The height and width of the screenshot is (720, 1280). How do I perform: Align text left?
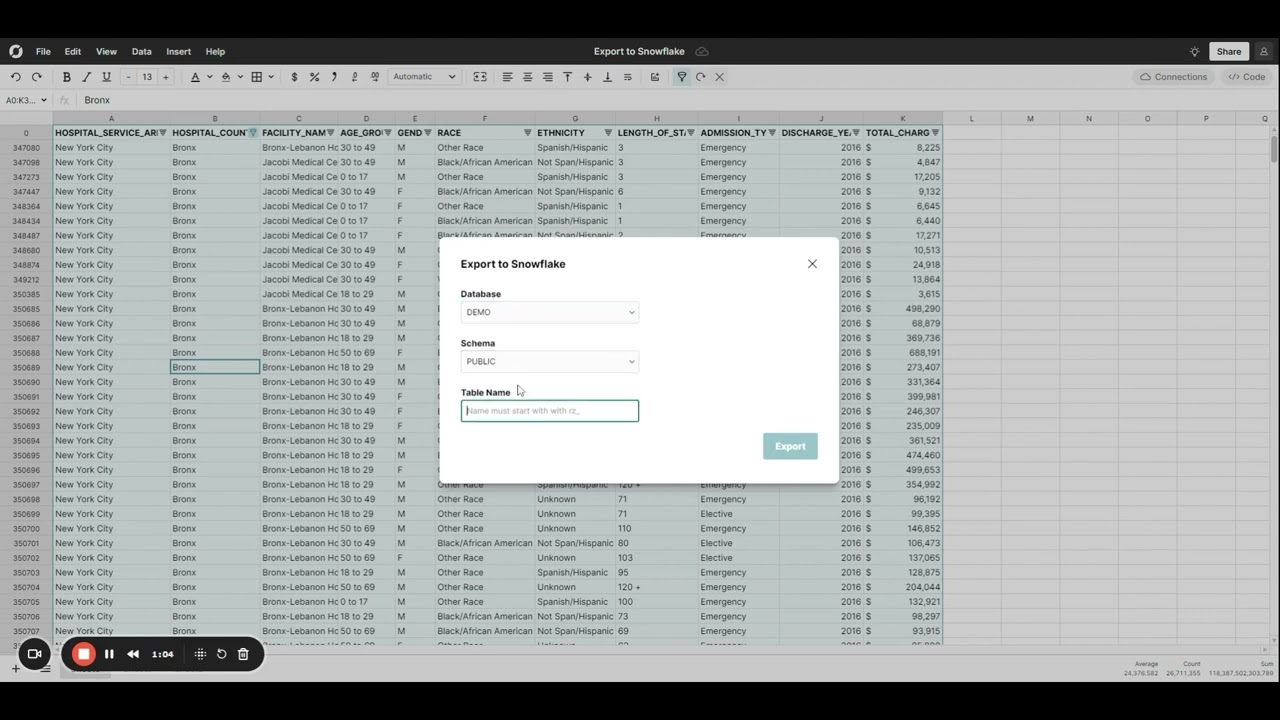507,77
